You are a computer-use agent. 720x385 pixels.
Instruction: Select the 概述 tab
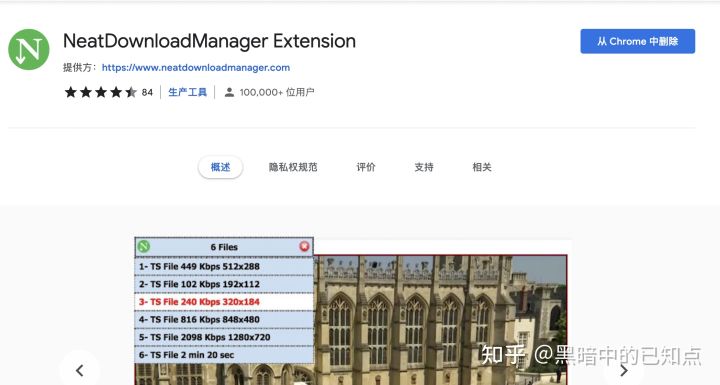click(x=220, y=167)
